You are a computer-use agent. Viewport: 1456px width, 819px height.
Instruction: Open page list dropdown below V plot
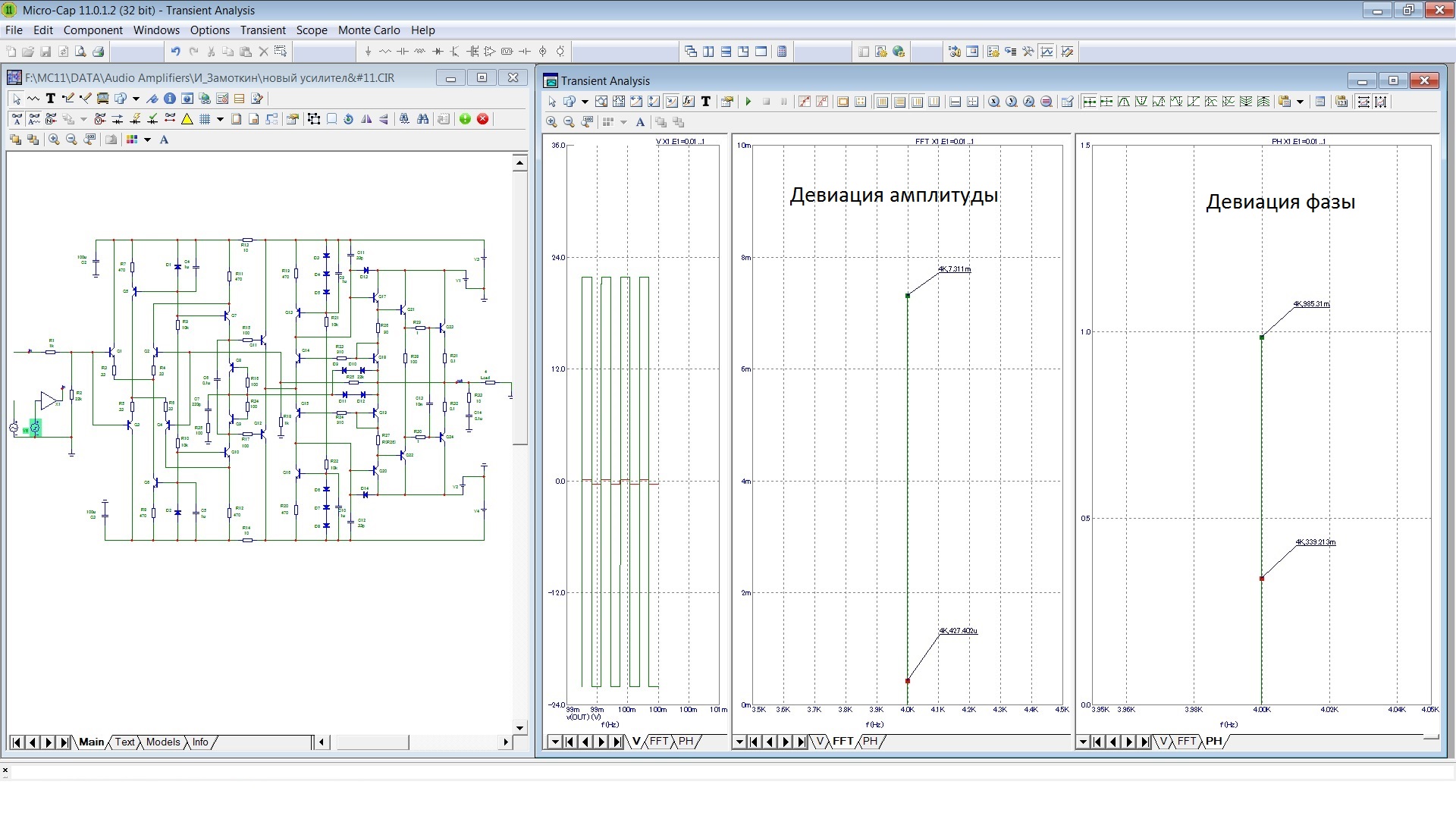(x=554, y=742)
